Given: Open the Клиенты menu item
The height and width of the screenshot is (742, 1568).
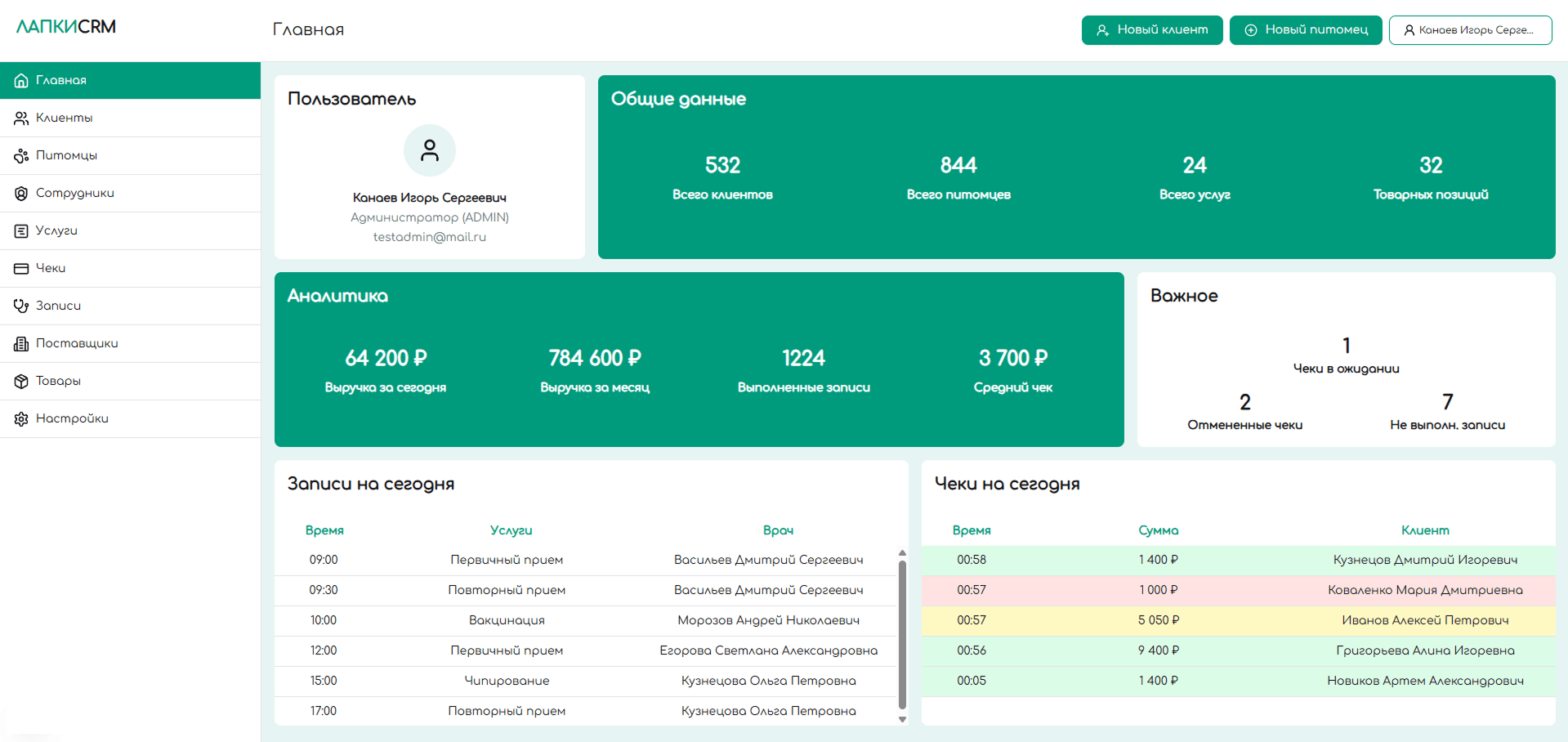Looking at the screenshot, I should [x=64, y=118].
